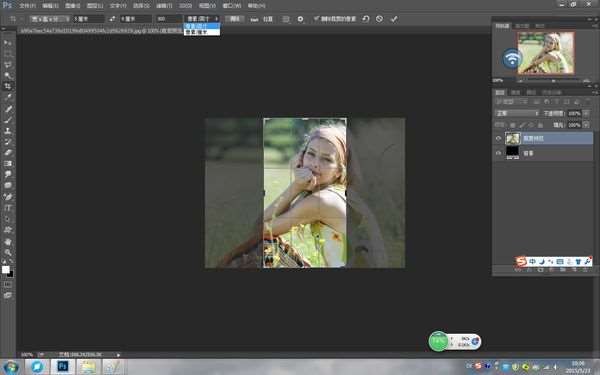Choose the Clone Stamp tool
Screen dimensions: 600x375
point(8,131)
